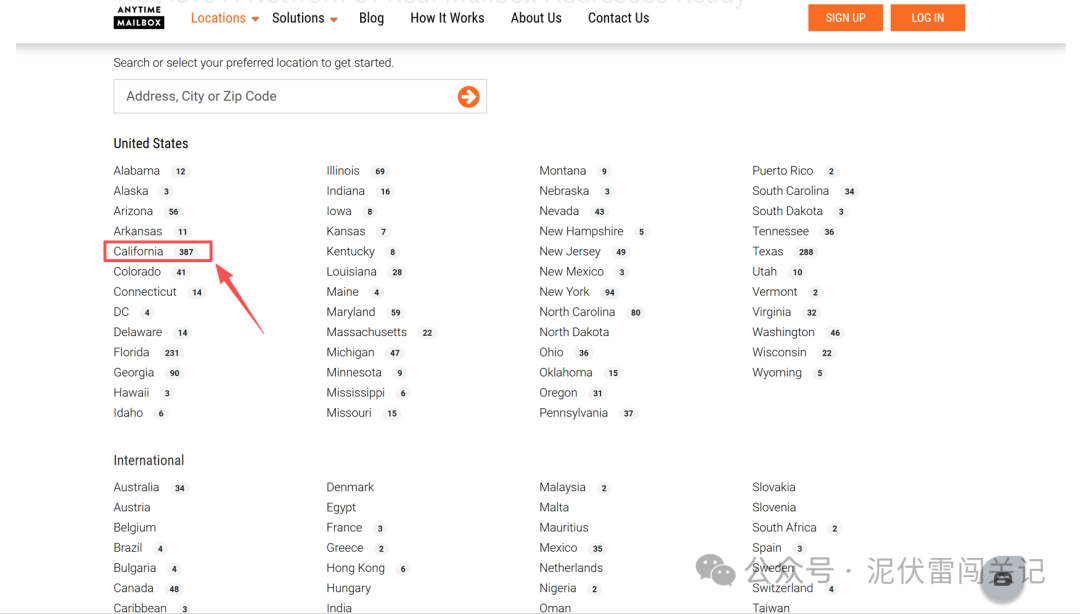This screenshot has height=614, width=1080.
Task: Choose Alabama locations
Action: click(x=136, y=171)
